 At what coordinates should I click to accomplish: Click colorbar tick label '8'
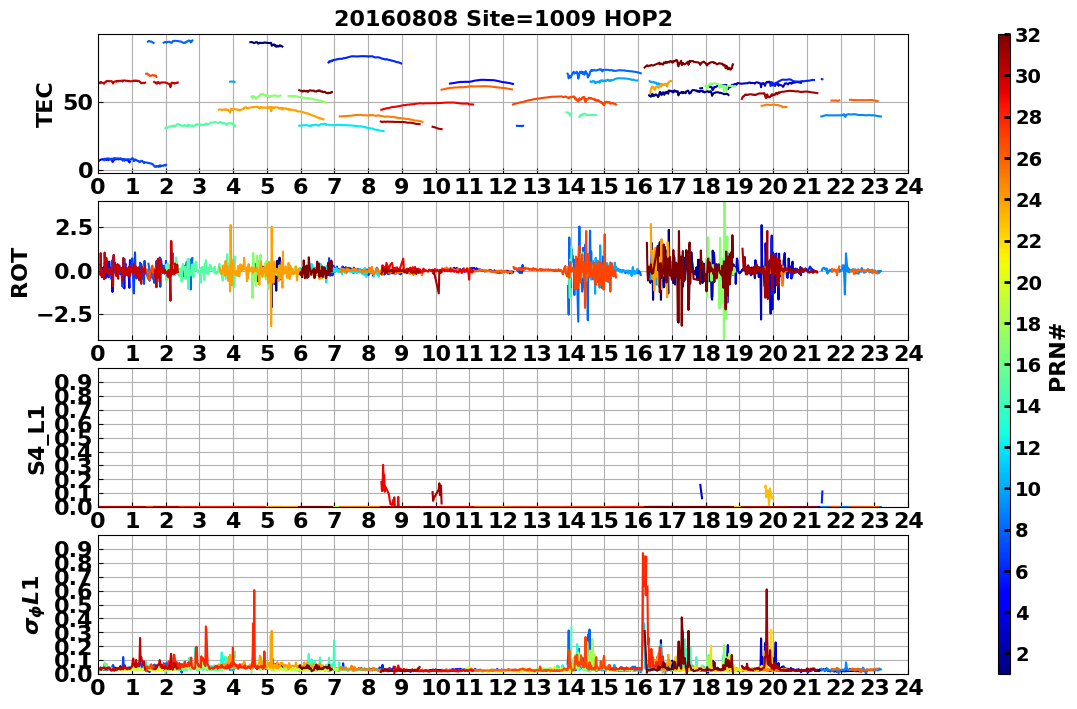point(1022,530)
